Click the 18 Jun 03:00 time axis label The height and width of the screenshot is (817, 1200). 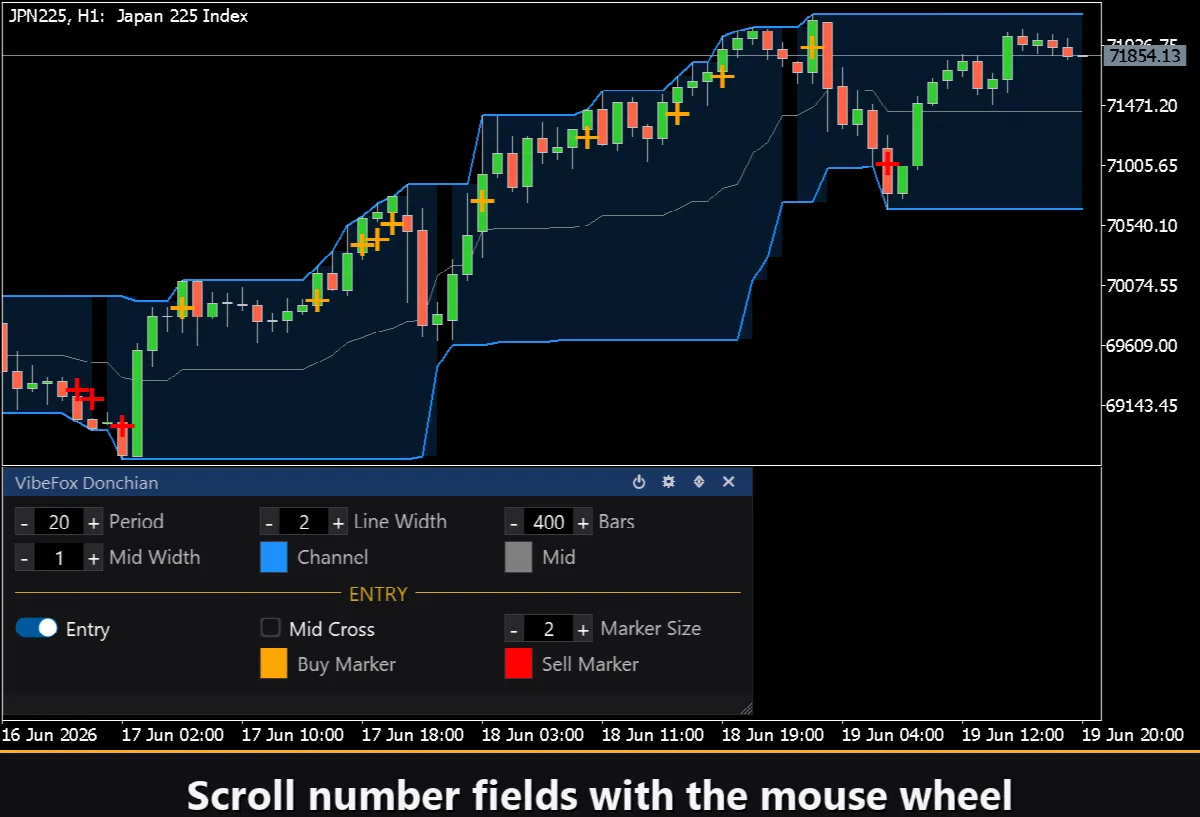532,735
